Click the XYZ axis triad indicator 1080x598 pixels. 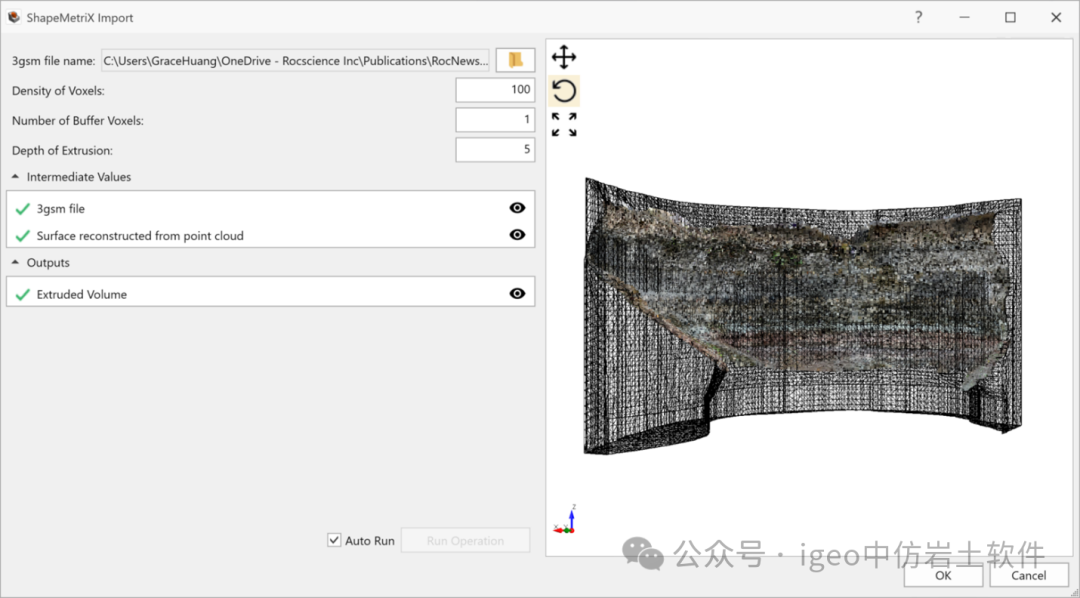coord(566,520)
